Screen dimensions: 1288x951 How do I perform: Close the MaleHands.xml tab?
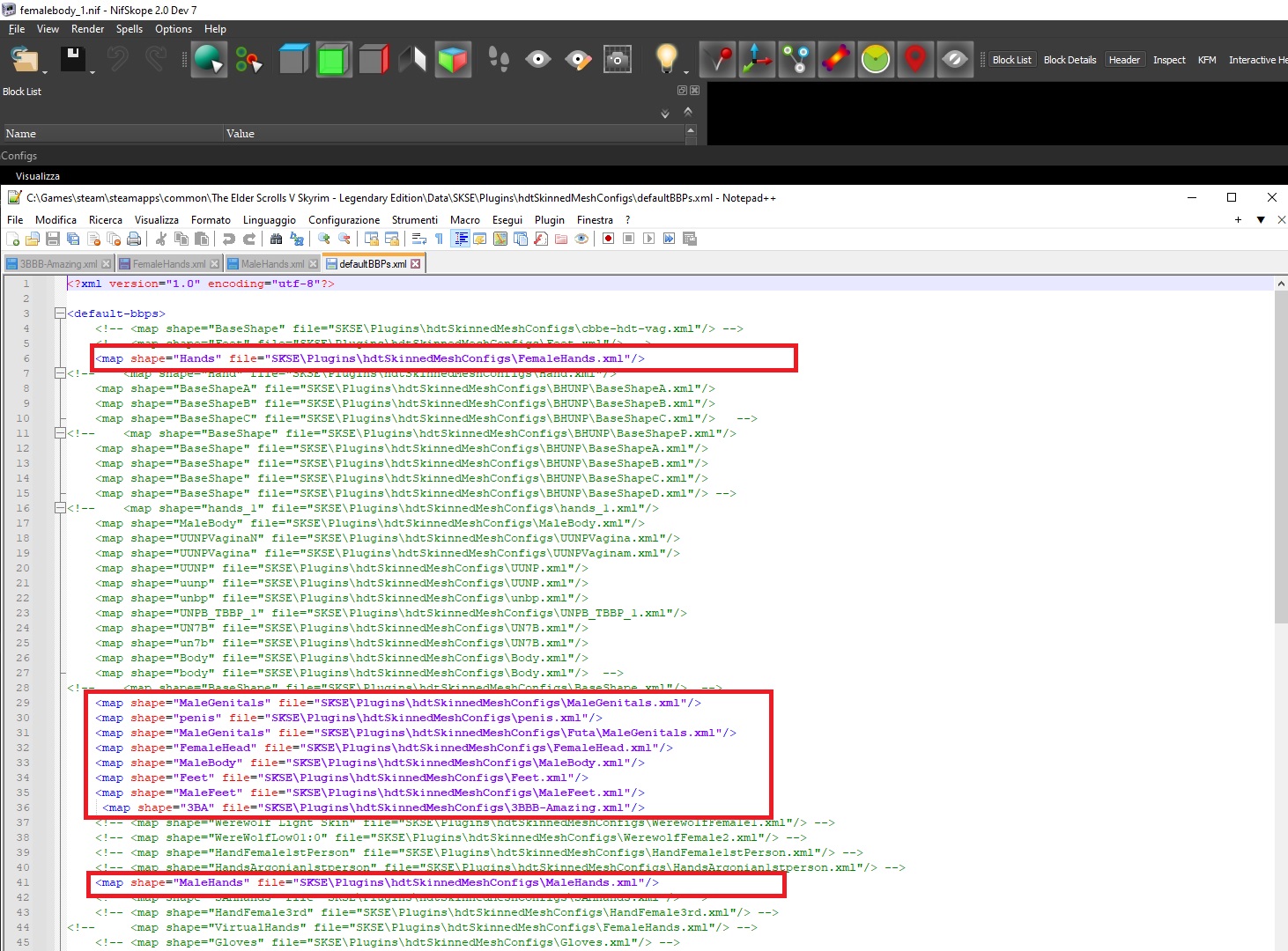313,264
